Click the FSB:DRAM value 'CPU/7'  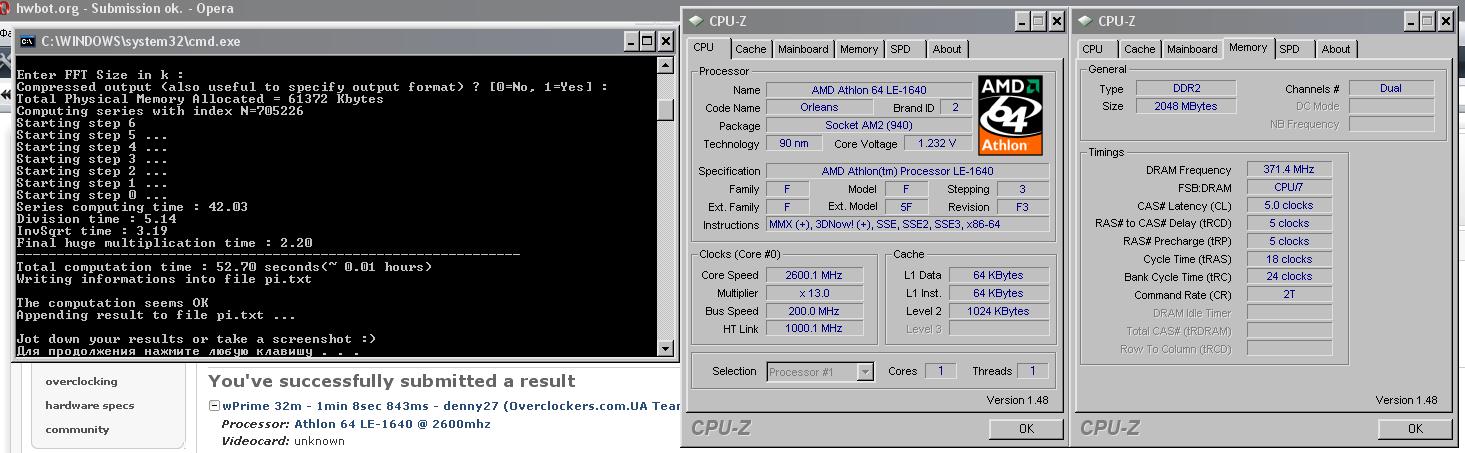point(1289,188)
